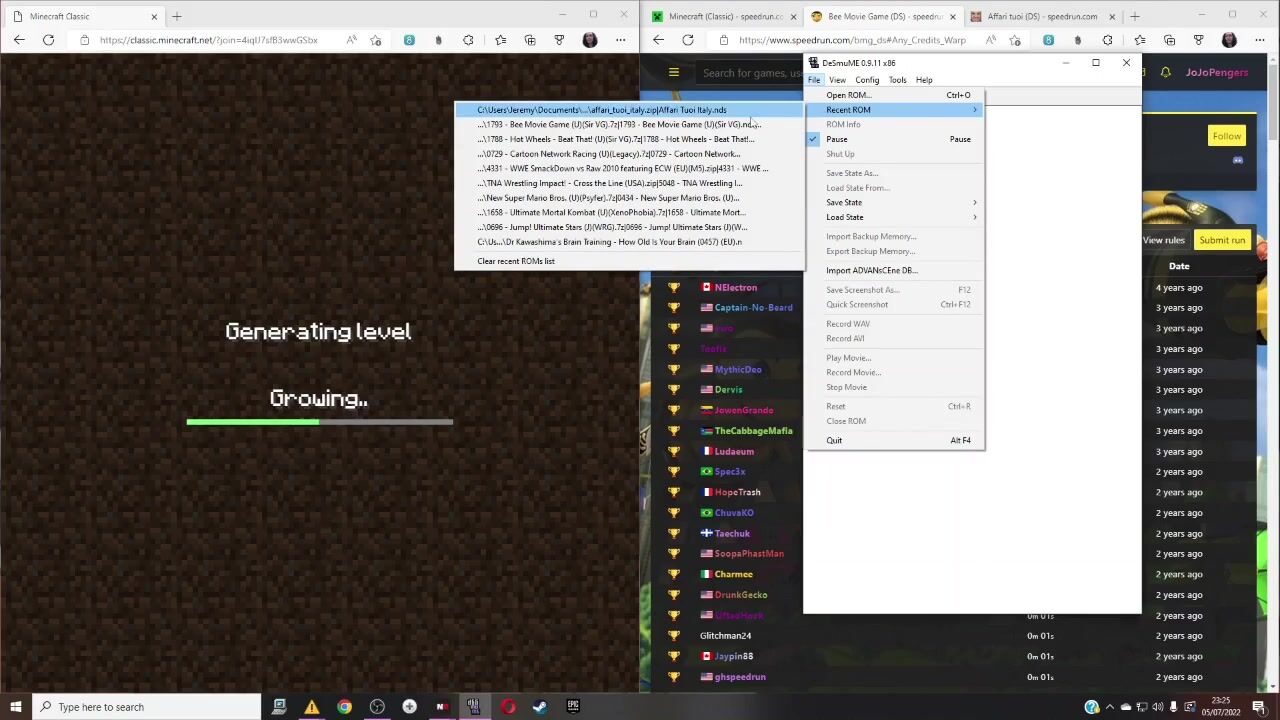
Task: Refresh the Minecraft Classic browser page
Action: pos(48,40)
